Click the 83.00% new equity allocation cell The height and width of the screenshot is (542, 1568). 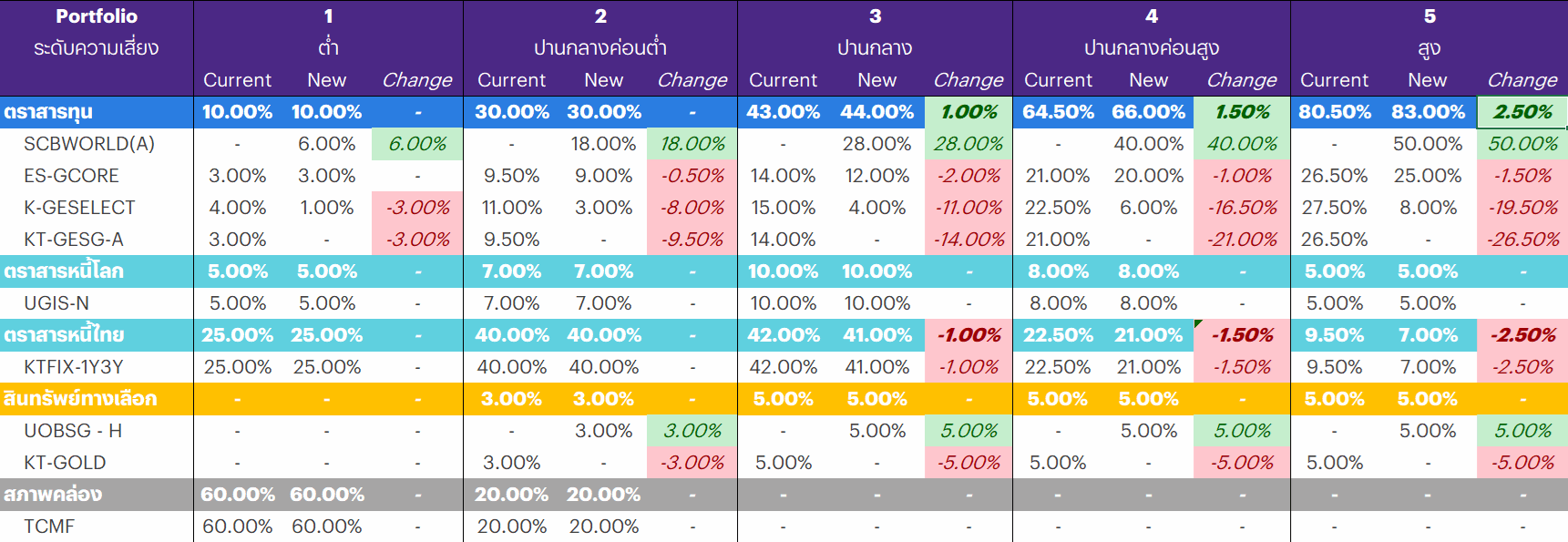[x=1428, y=112]
